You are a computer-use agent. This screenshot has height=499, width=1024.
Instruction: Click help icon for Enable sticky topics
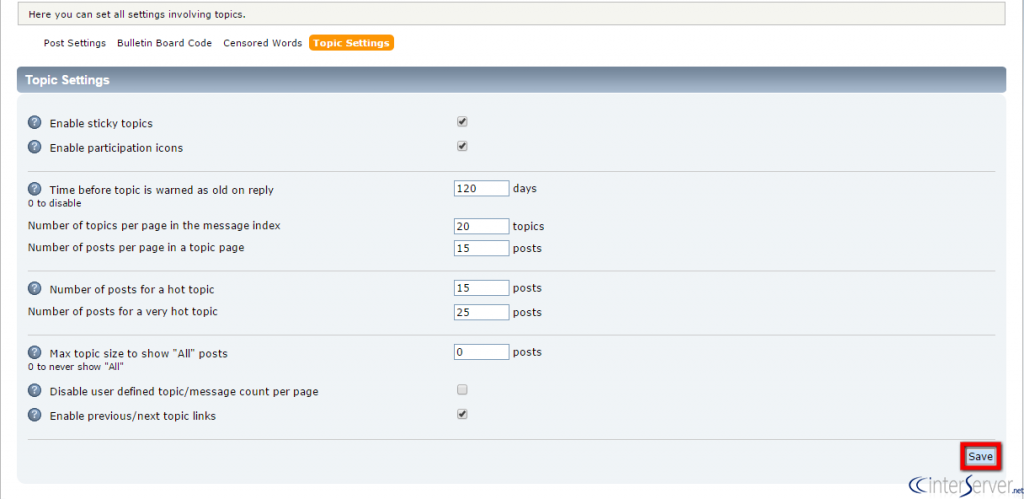[x=35, y=122]
